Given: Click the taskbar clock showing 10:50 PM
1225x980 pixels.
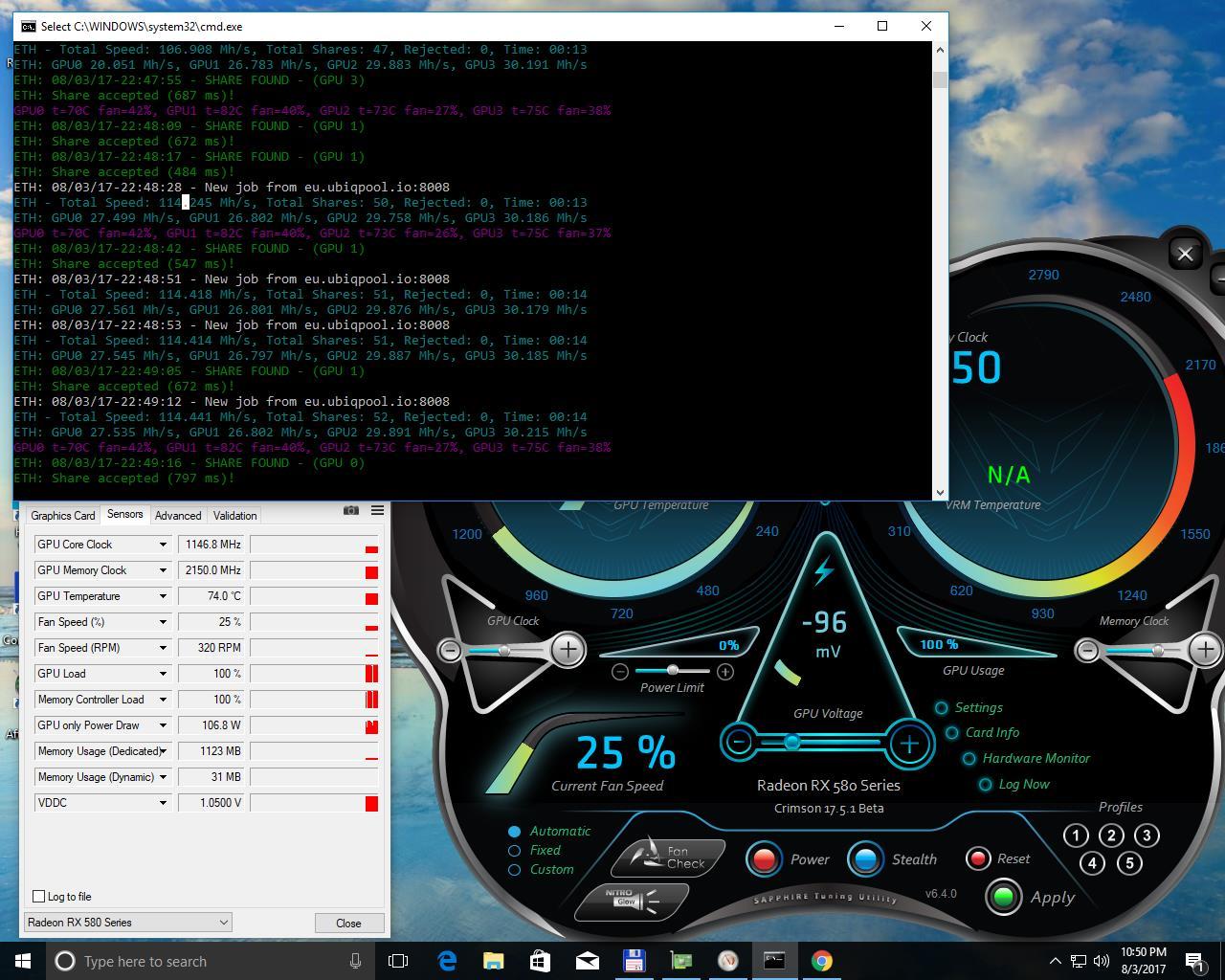Looking at the screenshot, I should (1143, 961).
